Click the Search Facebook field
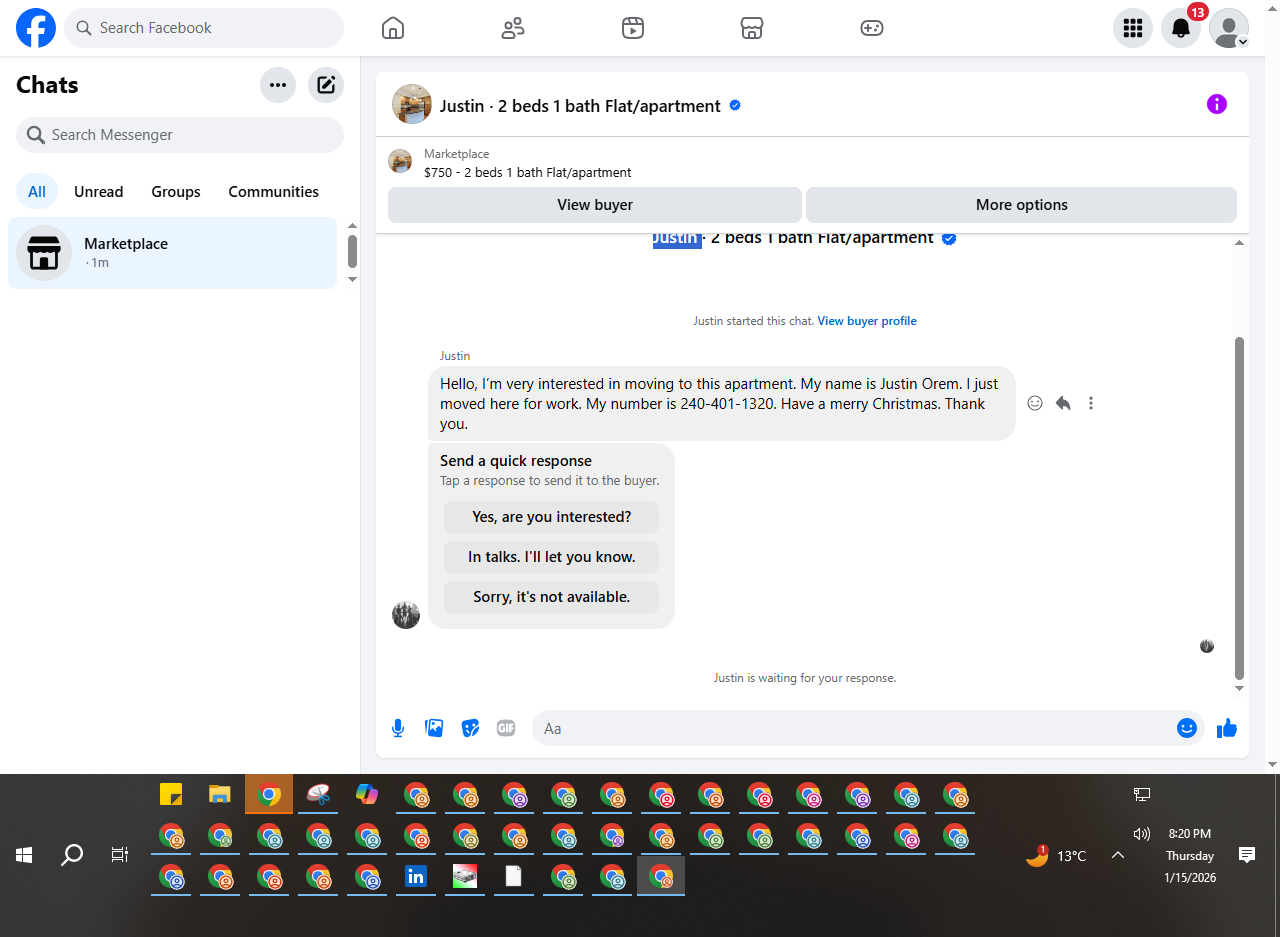The image size is (1280, 937). tap(204, 28)
